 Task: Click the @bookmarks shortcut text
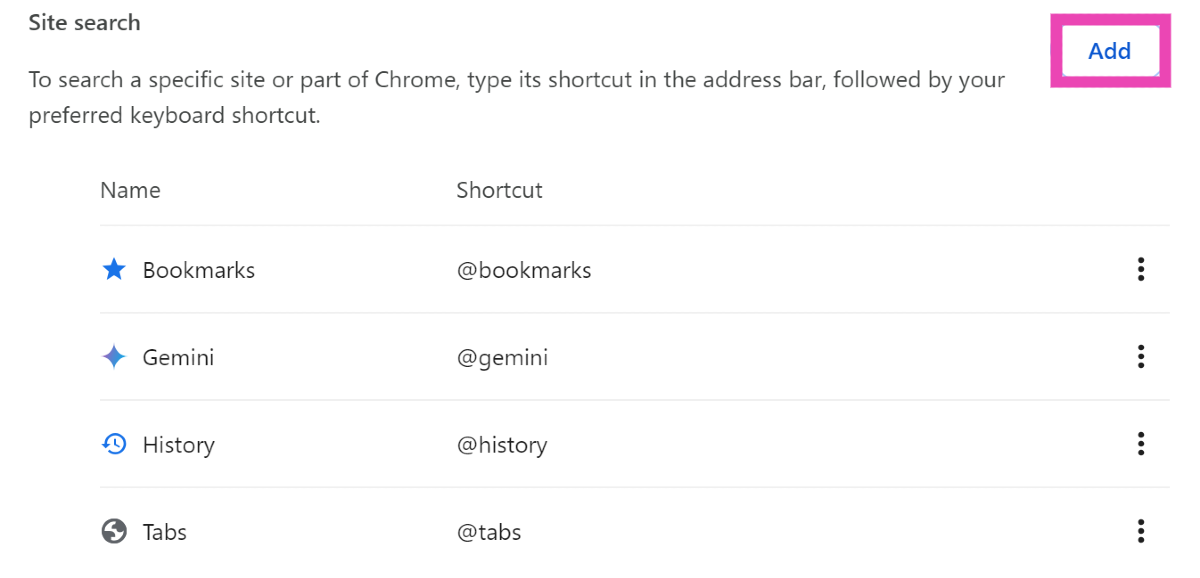click(x=524, y=270)
